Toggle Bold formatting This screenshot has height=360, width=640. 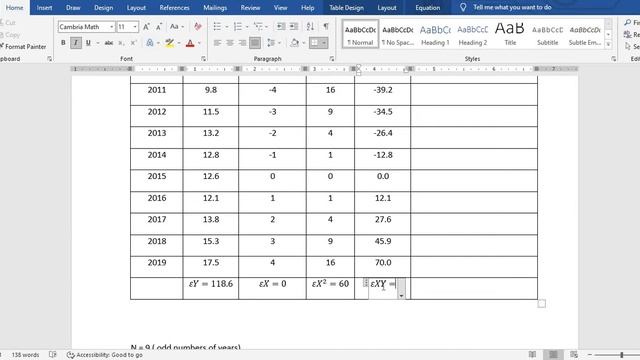click(x=63, y=43)
